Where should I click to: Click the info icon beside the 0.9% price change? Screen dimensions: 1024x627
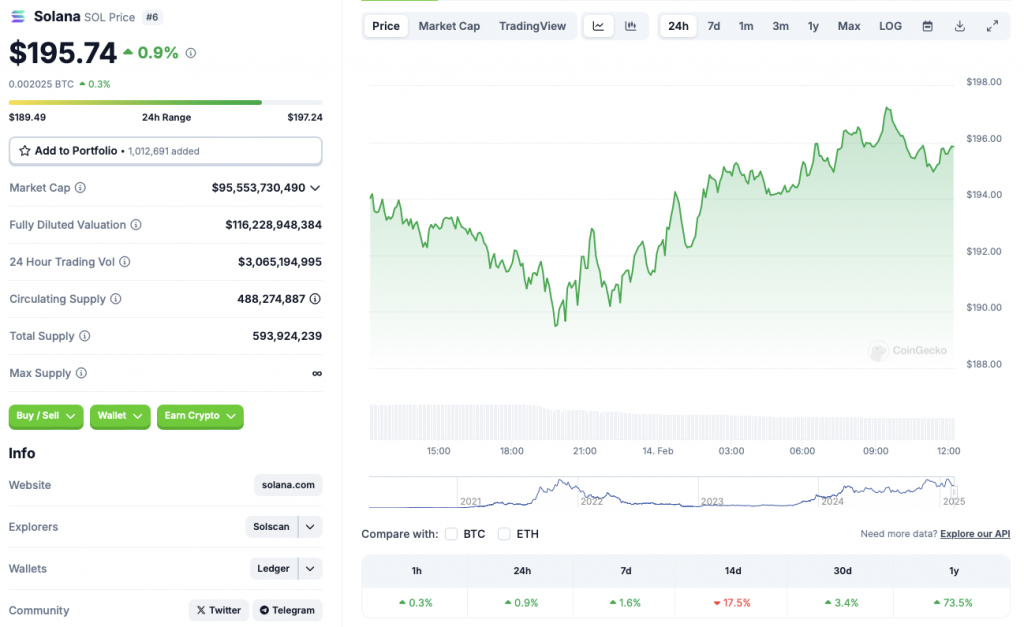point(191,53)
